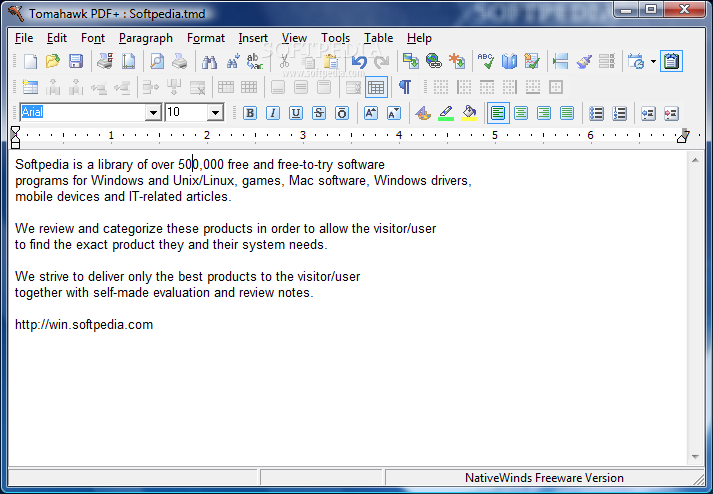Image resolution: width=713 pixels, height=494 pixels.
Task: Open the Table menu
Action: [x=378, y=38]
